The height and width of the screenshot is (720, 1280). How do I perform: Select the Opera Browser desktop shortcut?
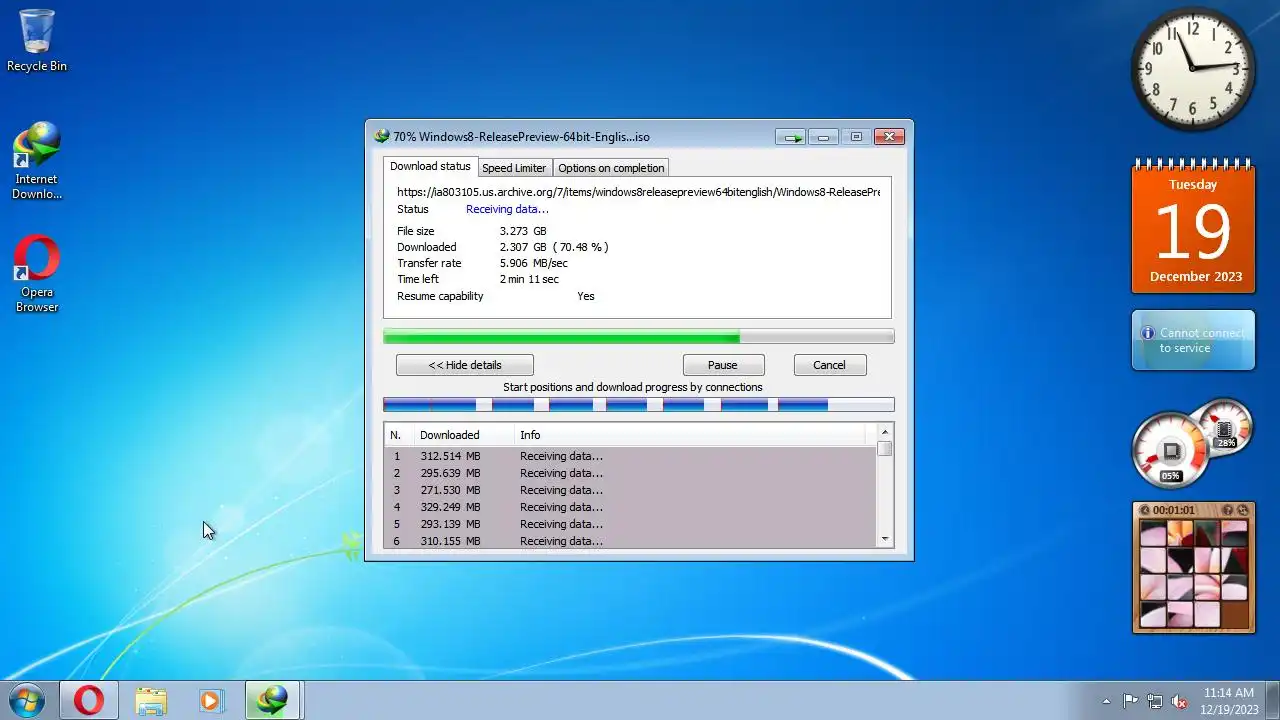[37, 274]
